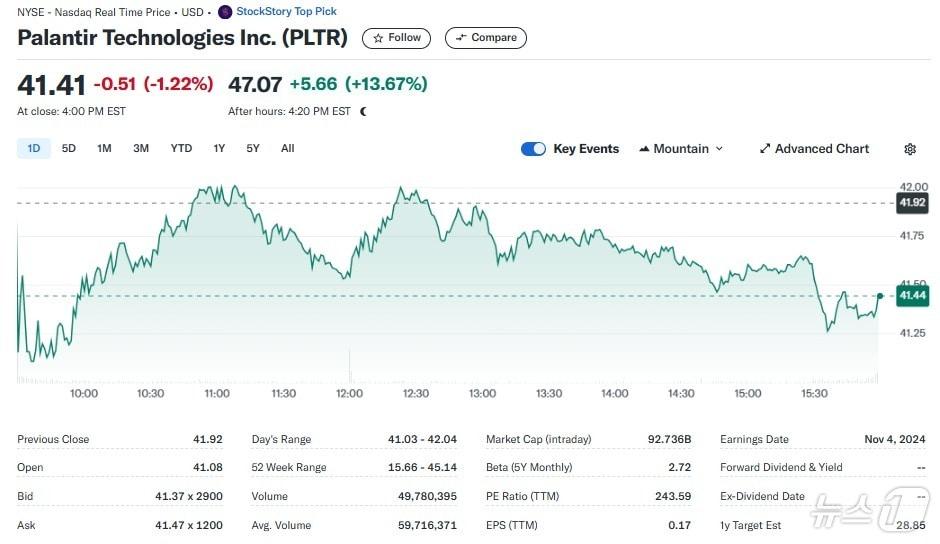Switch to the 5D time range
This screenshot has width=940, height=544.
point(69,148)
